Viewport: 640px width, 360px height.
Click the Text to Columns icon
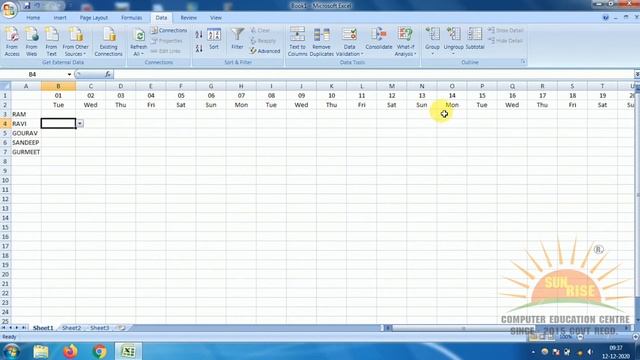pos(297,42)
